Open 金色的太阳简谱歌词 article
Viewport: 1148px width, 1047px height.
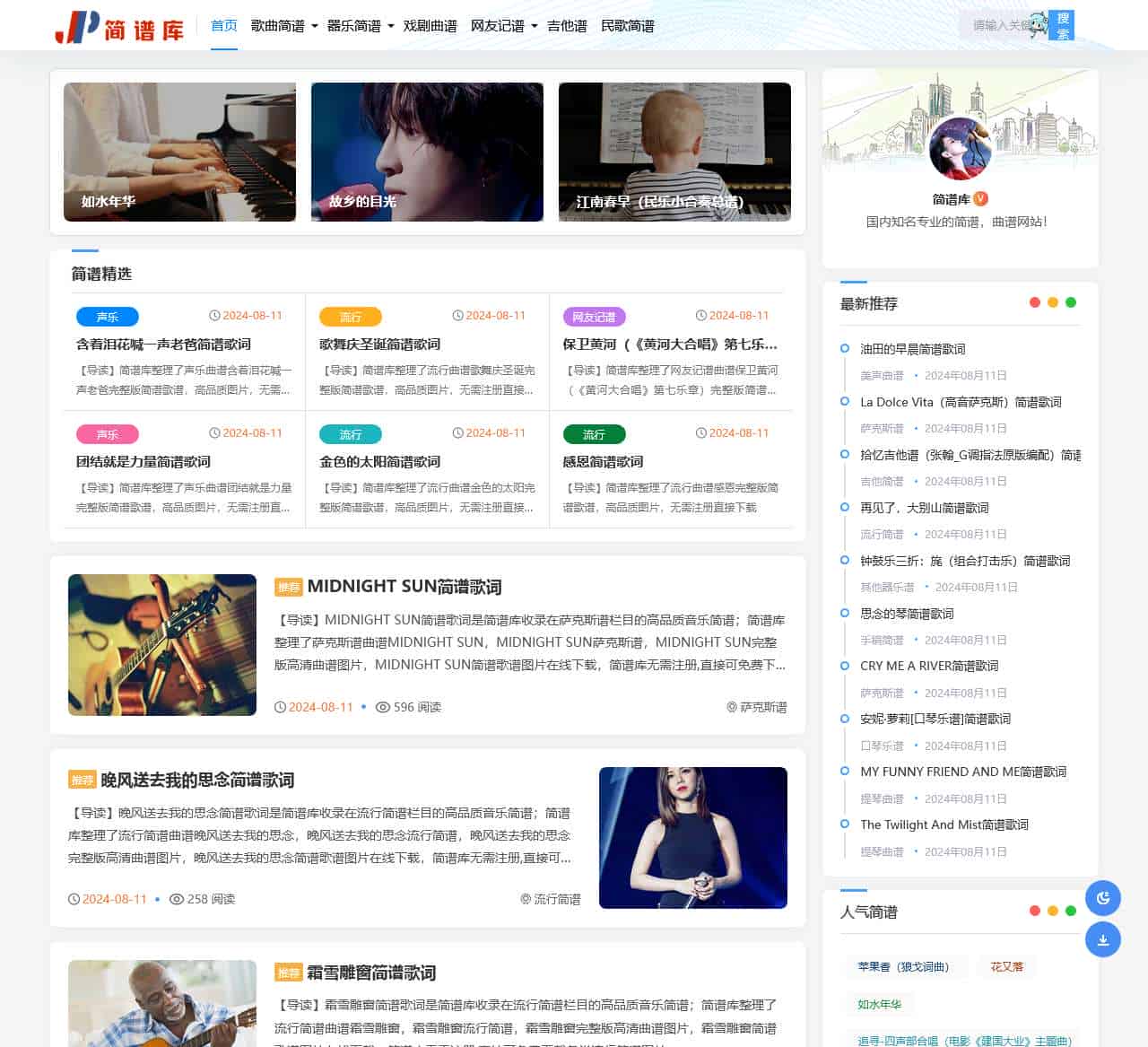[379, 462]
